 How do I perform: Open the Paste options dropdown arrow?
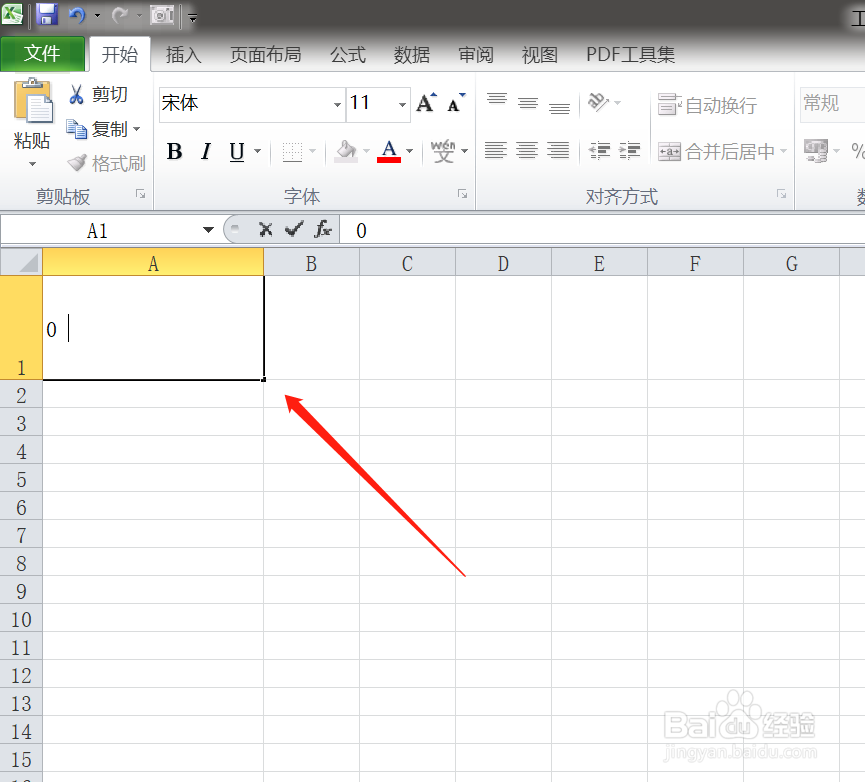(x=33, y=164)
